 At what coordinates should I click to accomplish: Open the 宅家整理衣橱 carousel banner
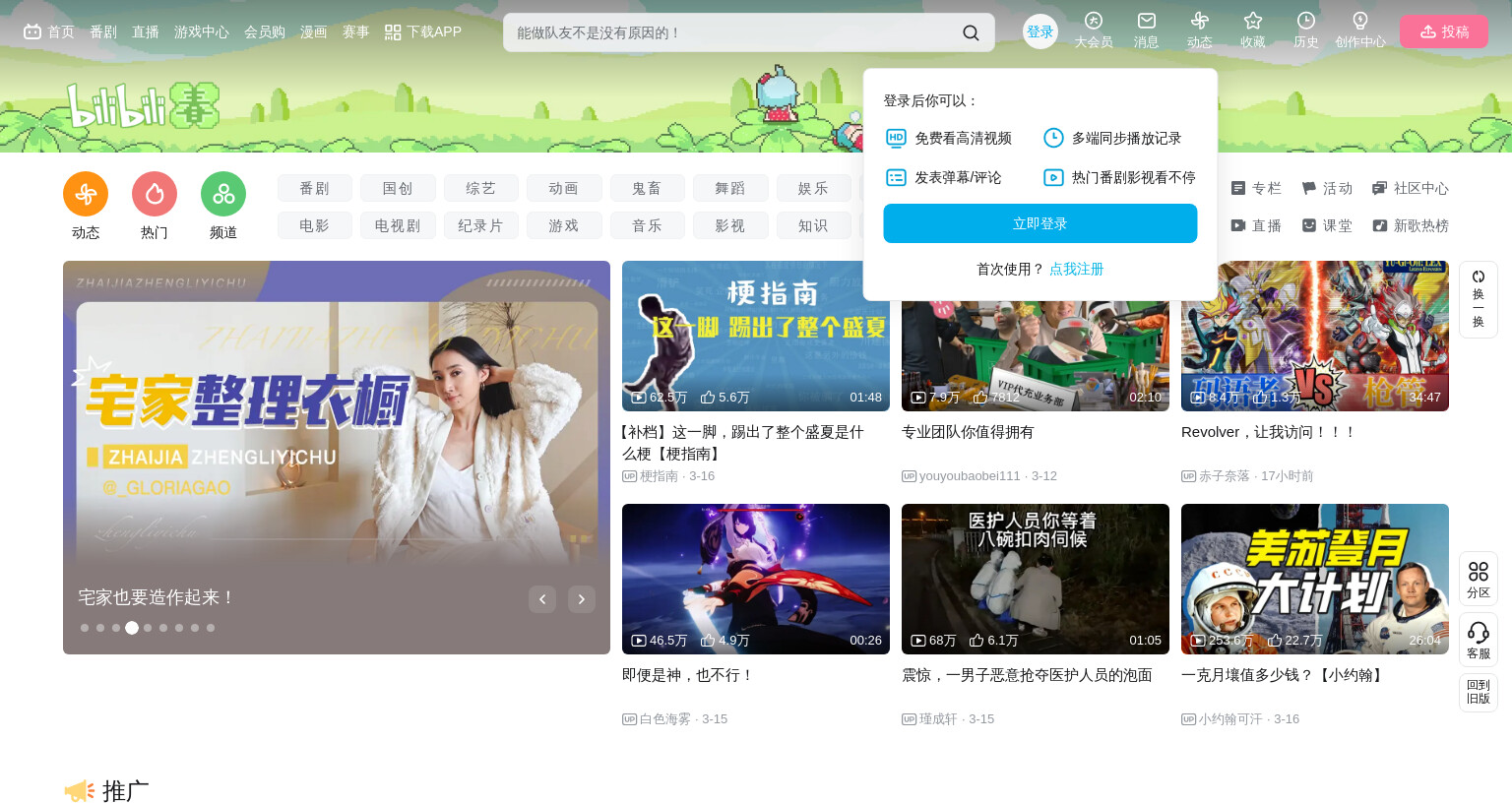point(337,458)
